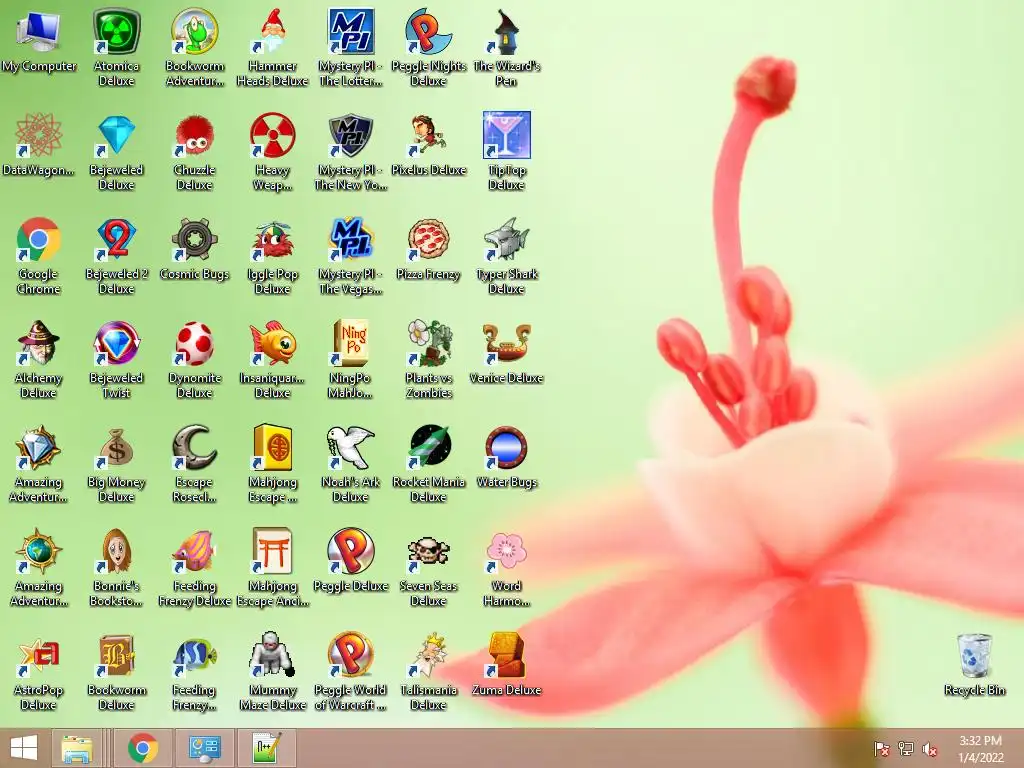Open Google Chrome desktop shortcut
Image resolution: width=1024 pixels, height=768 pixels.
pos(39,240)
